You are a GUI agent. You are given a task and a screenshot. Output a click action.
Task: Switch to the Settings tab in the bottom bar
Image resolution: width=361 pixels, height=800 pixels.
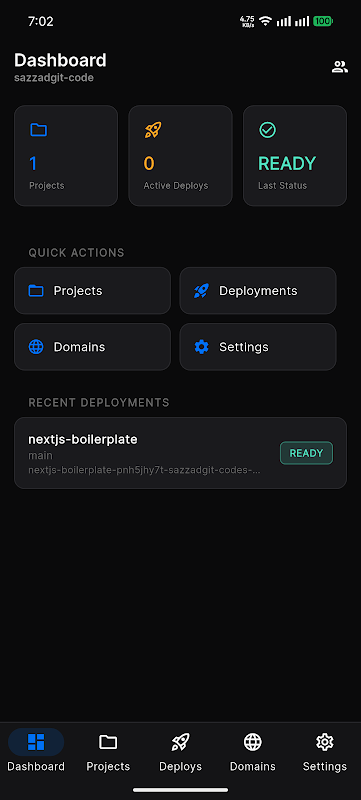pos(325,750)
